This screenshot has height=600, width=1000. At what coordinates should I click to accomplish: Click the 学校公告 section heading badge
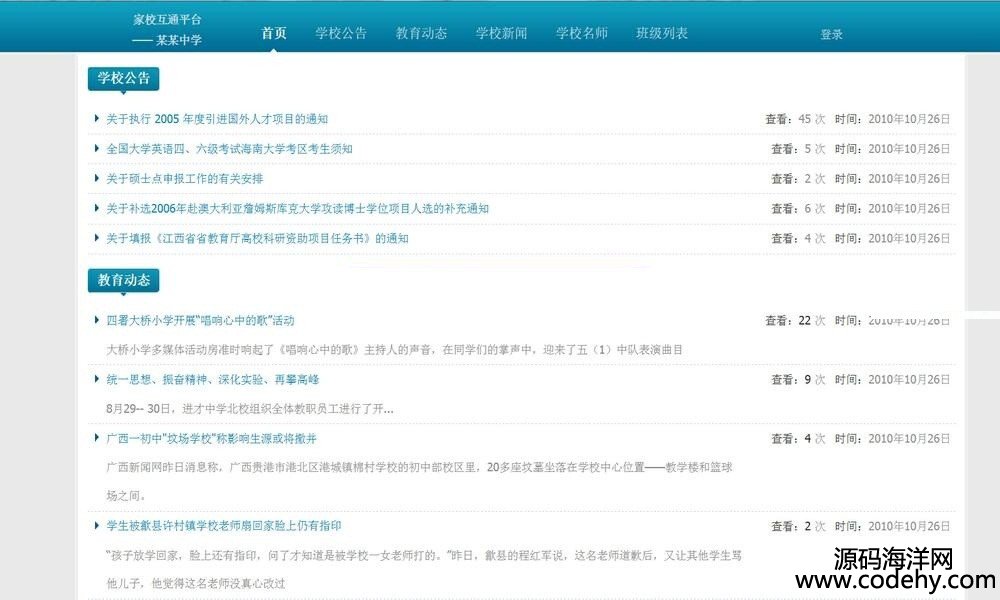tap(123, 80)
